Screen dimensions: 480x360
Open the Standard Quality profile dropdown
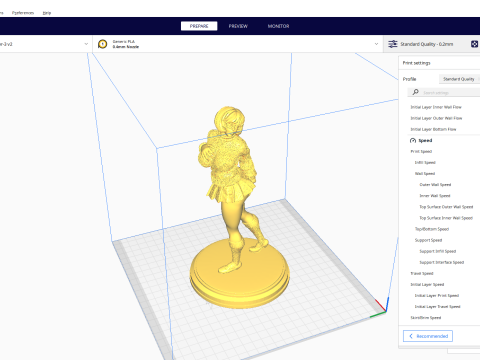pyautogui.click(x=460, y=79)
